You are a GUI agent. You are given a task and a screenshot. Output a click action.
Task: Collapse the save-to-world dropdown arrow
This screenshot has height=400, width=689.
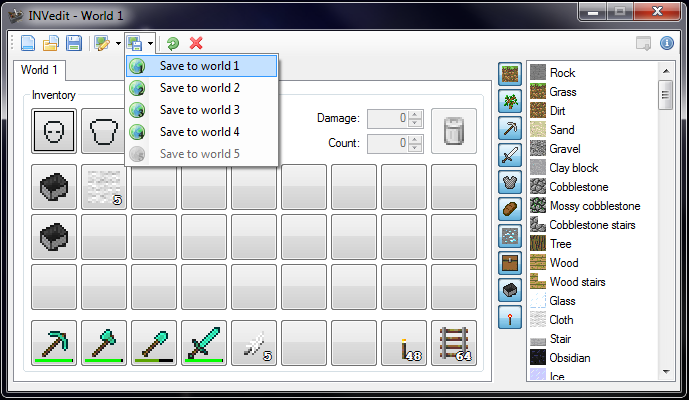pos(150,43)
